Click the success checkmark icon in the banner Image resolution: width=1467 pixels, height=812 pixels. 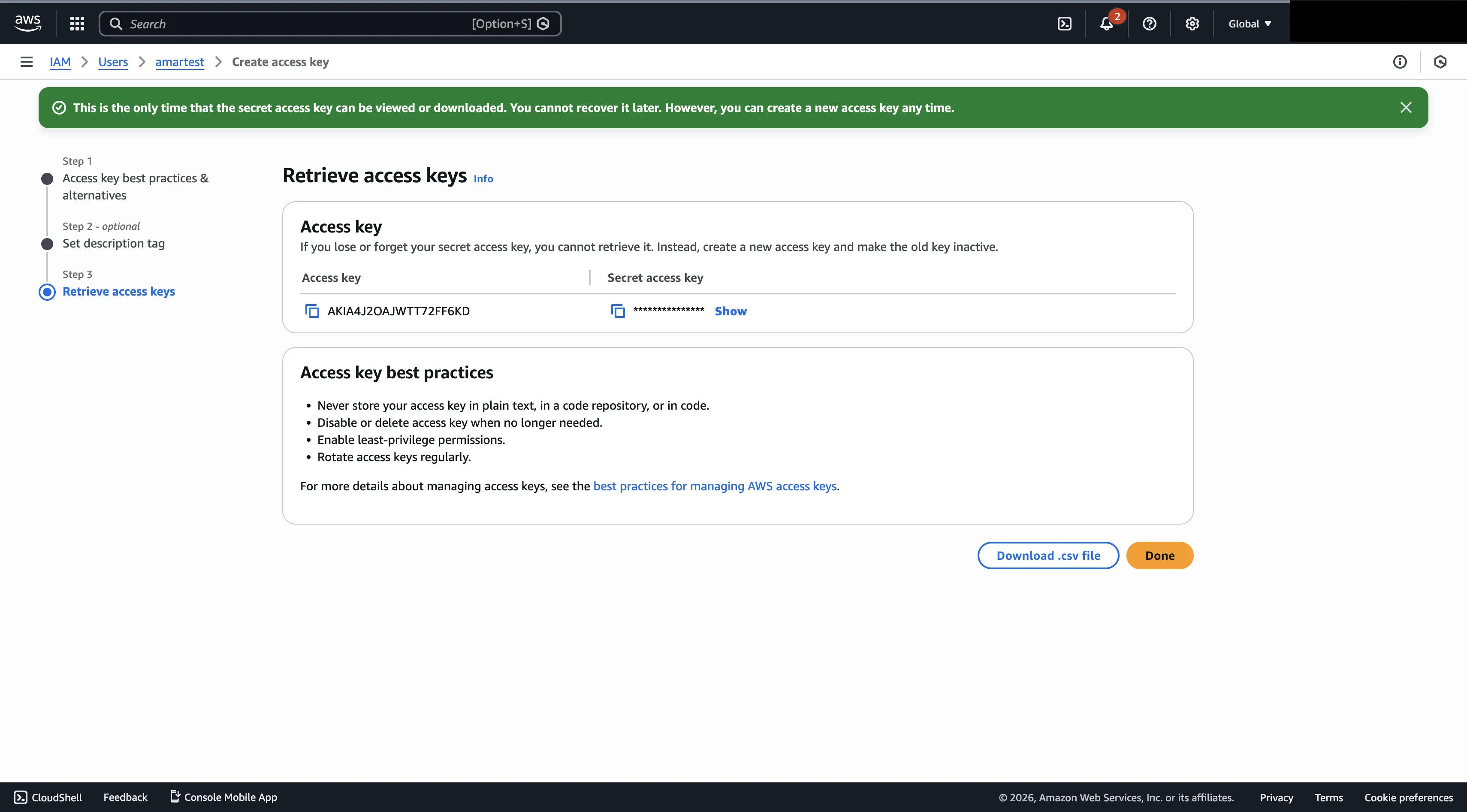59,108
